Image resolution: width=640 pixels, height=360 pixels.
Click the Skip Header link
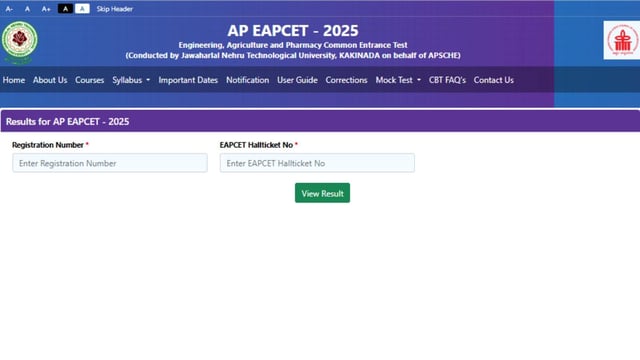point(115,9)
